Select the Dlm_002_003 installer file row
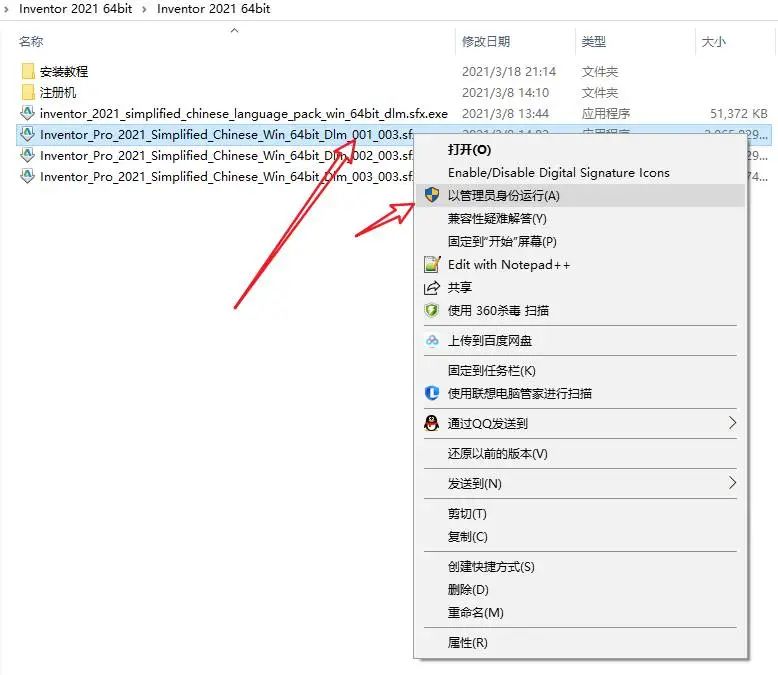The image size is (778, 675). tap(216, 156)
